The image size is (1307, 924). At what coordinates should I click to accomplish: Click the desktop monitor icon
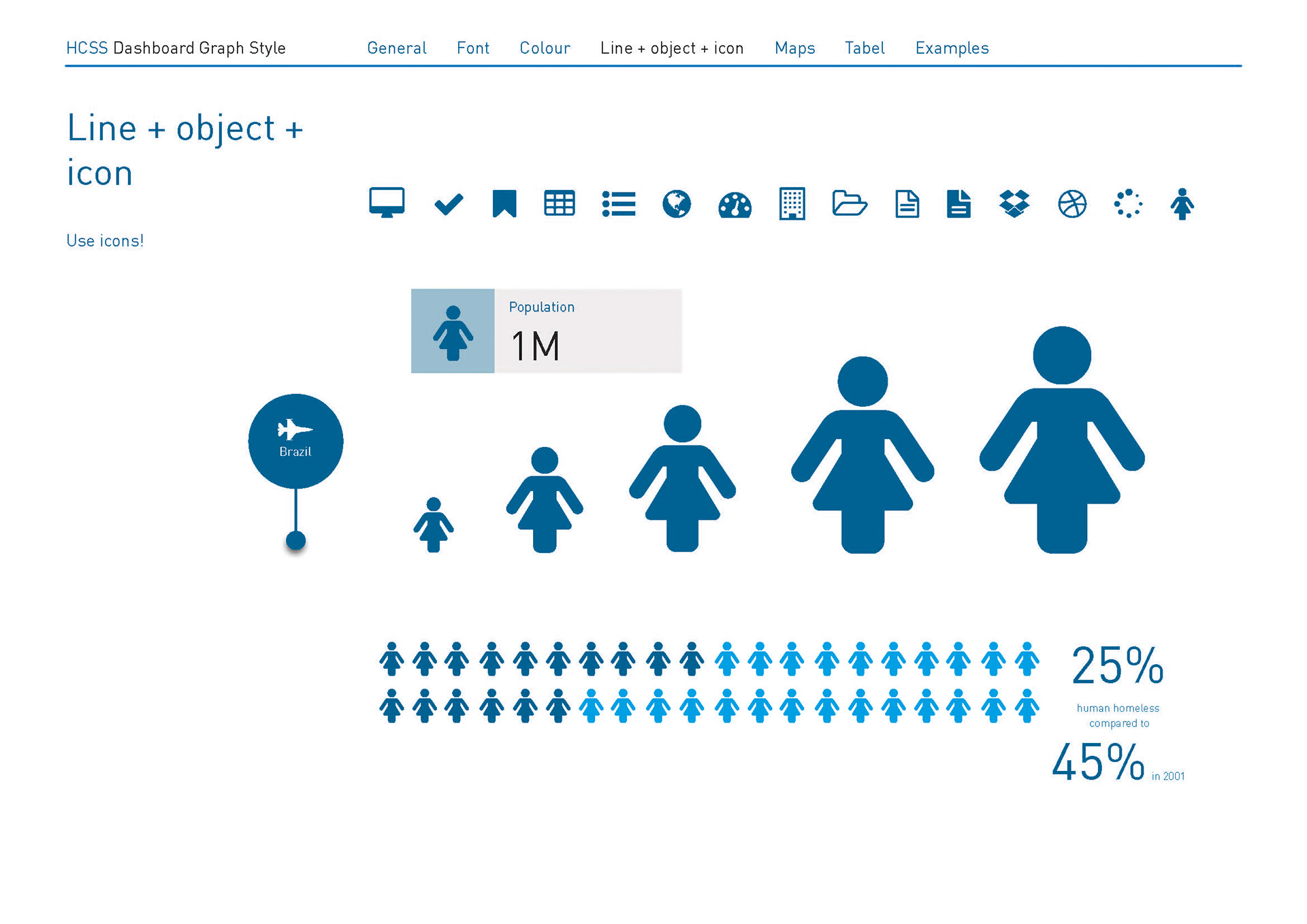[387, 203]
